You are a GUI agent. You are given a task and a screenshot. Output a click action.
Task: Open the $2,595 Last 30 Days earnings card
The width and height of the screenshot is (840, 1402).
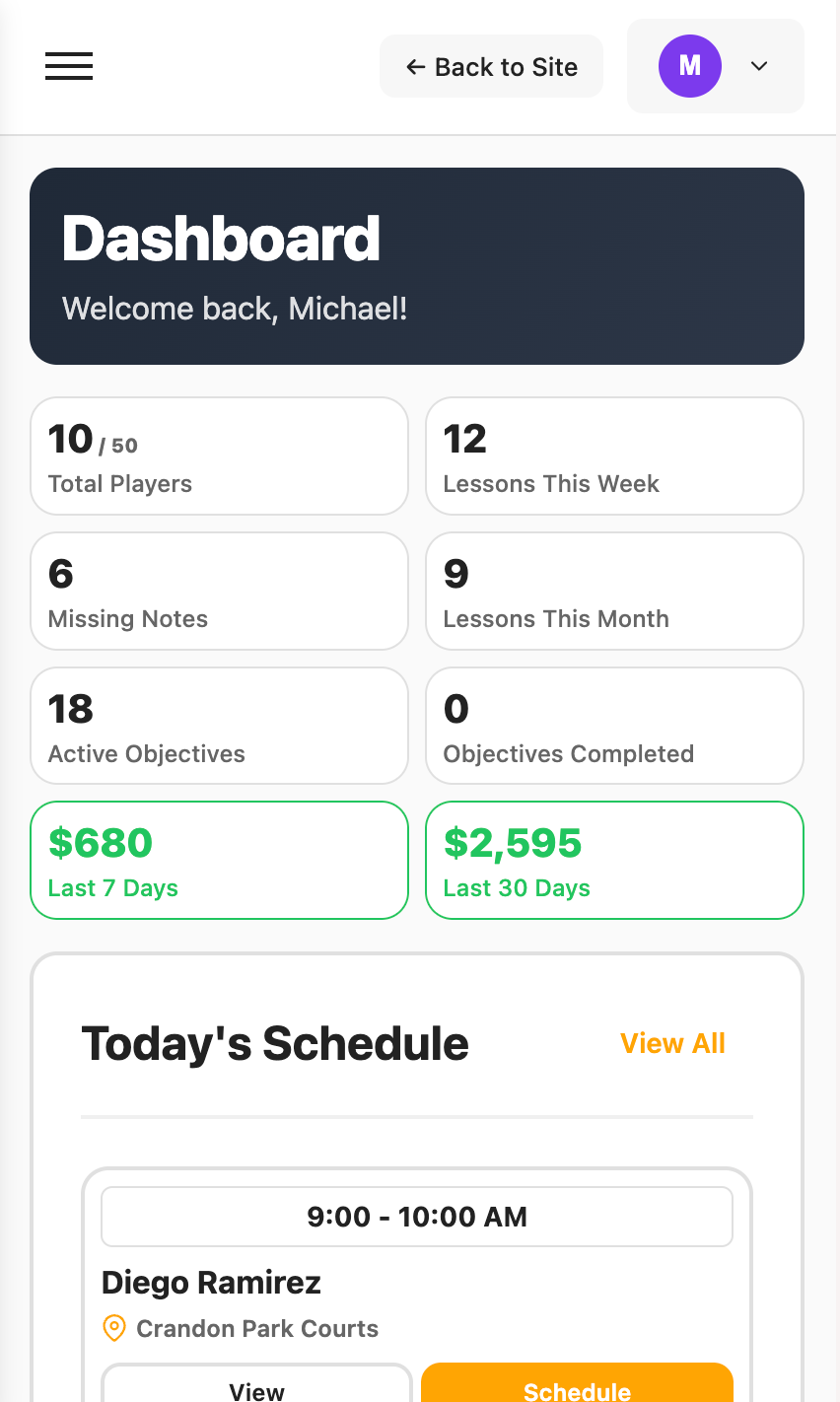(614, 860)
